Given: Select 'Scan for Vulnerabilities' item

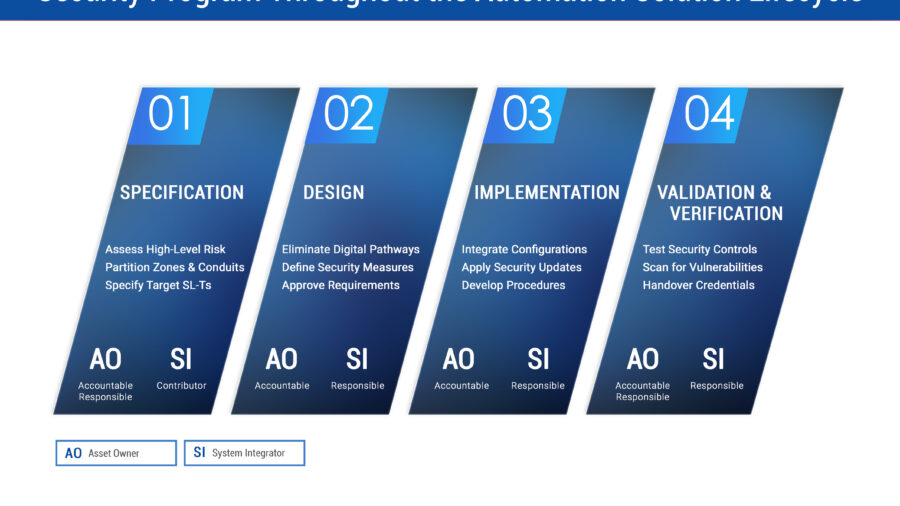Looking at the screenshot, I should pos(702,267).
